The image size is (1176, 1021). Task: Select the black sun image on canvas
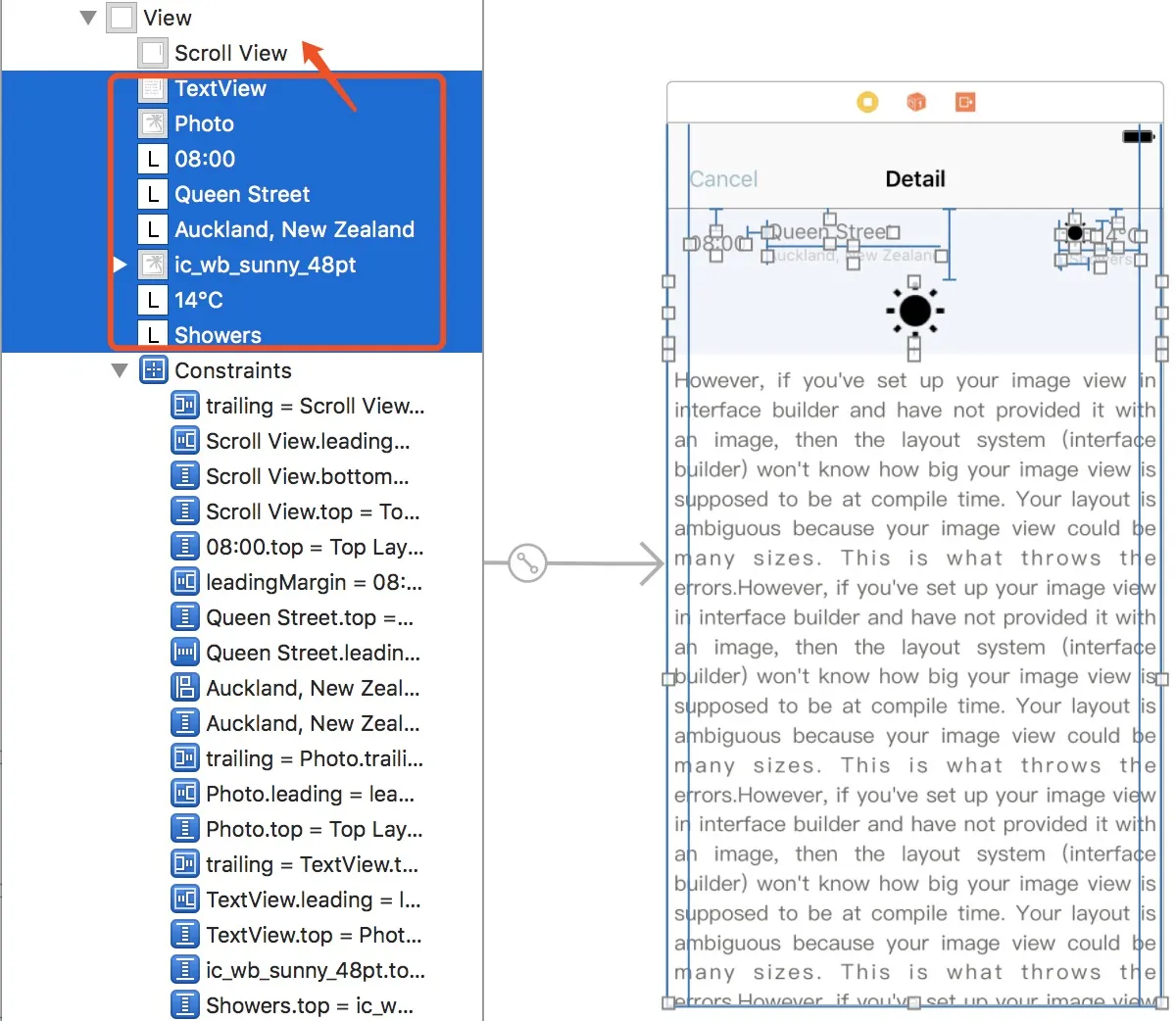[914, 311]
